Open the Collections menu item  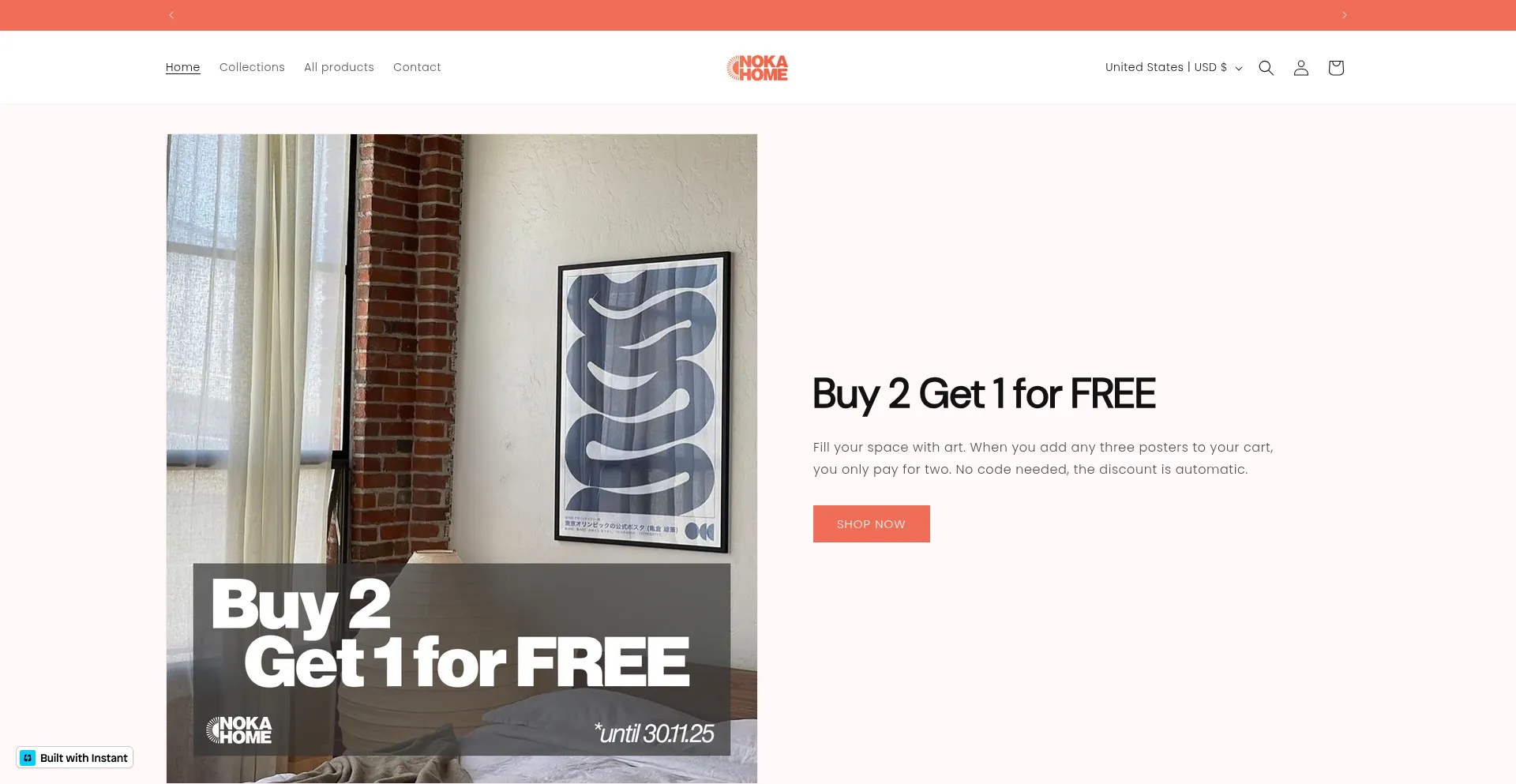tap(252, 68)
